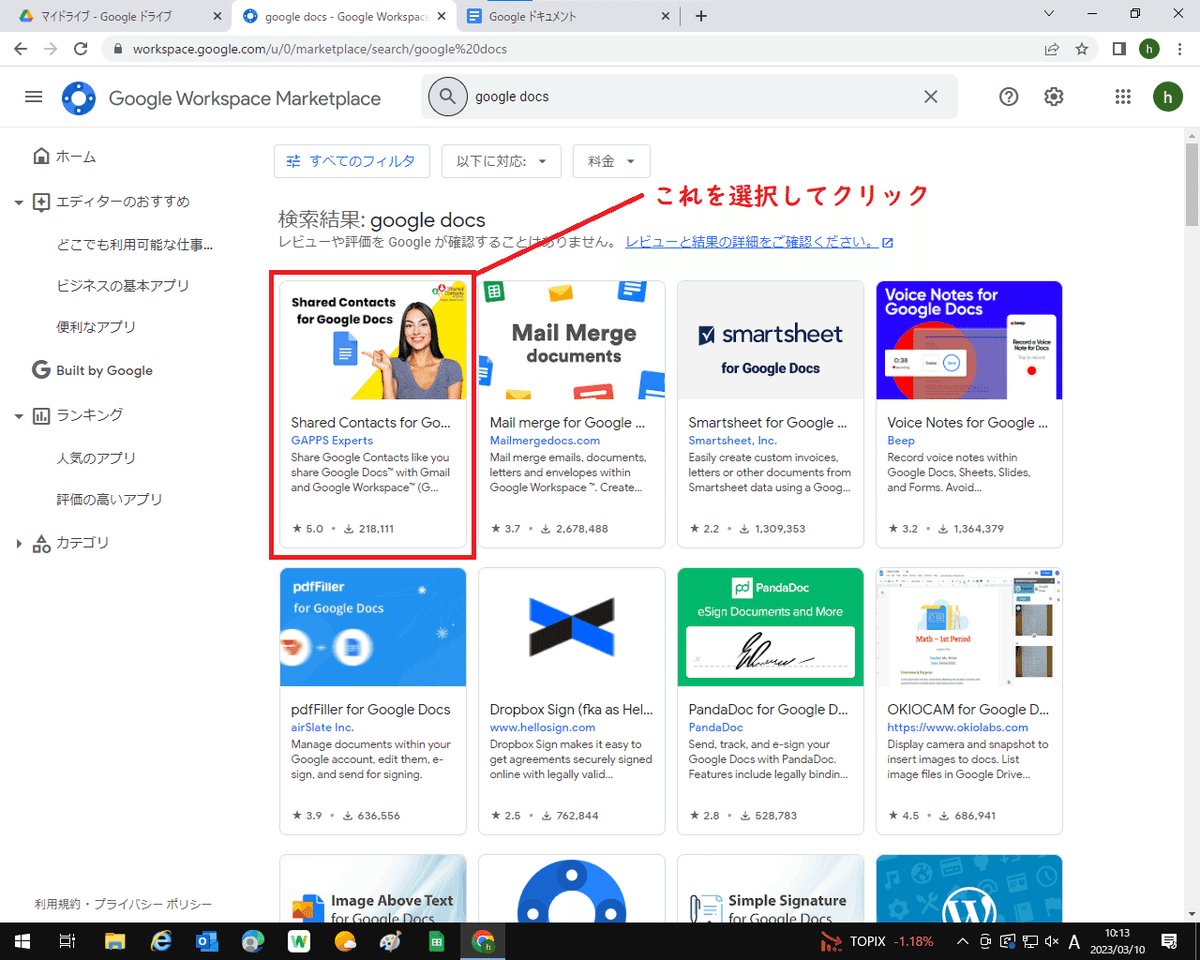The height and width of the screenshot is (960, 1200).
Task: Select 評価の高いアプリ in sidebar
Action: (109, 499)
